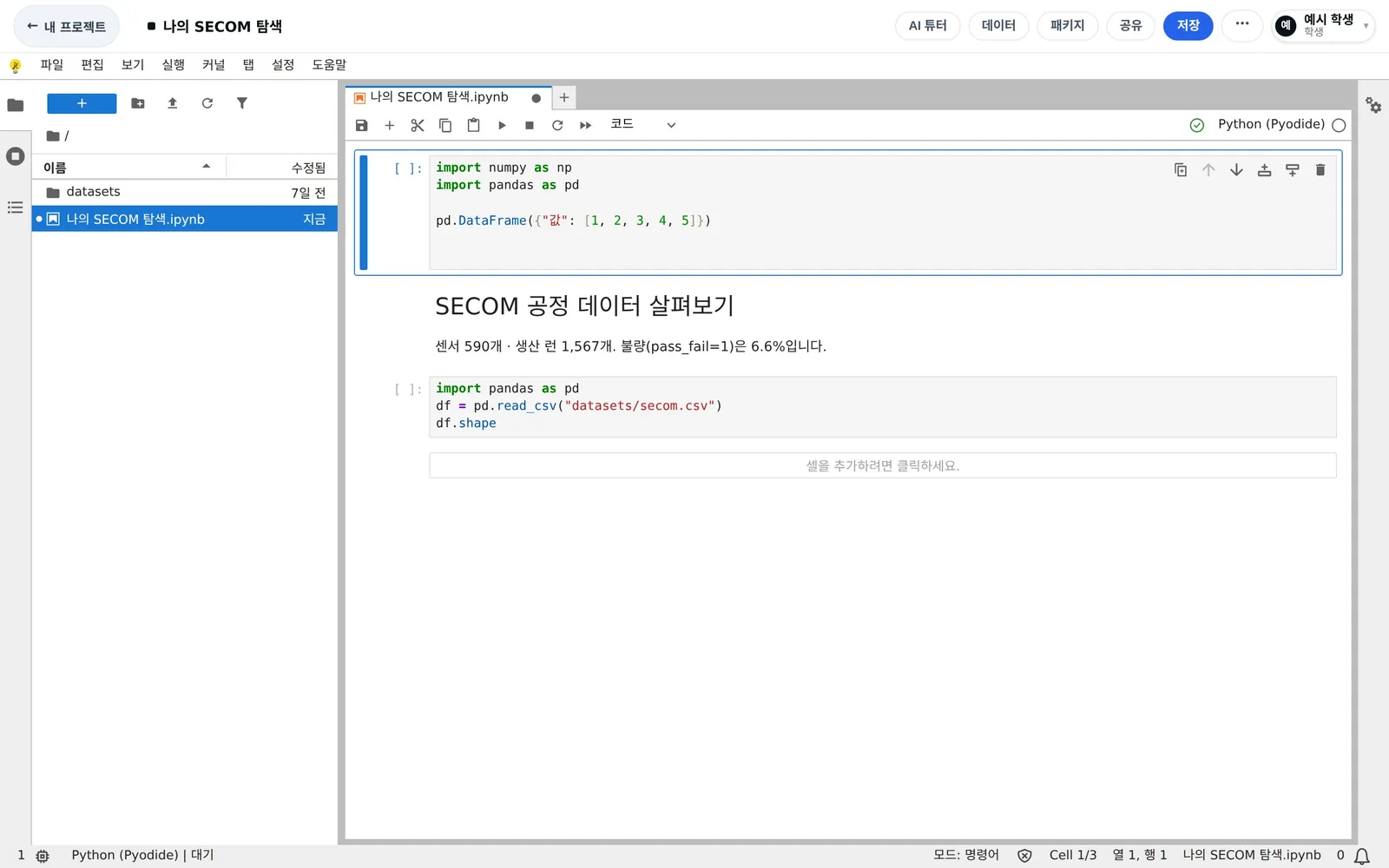Click the 공유 button

(x=1130, y=25)
